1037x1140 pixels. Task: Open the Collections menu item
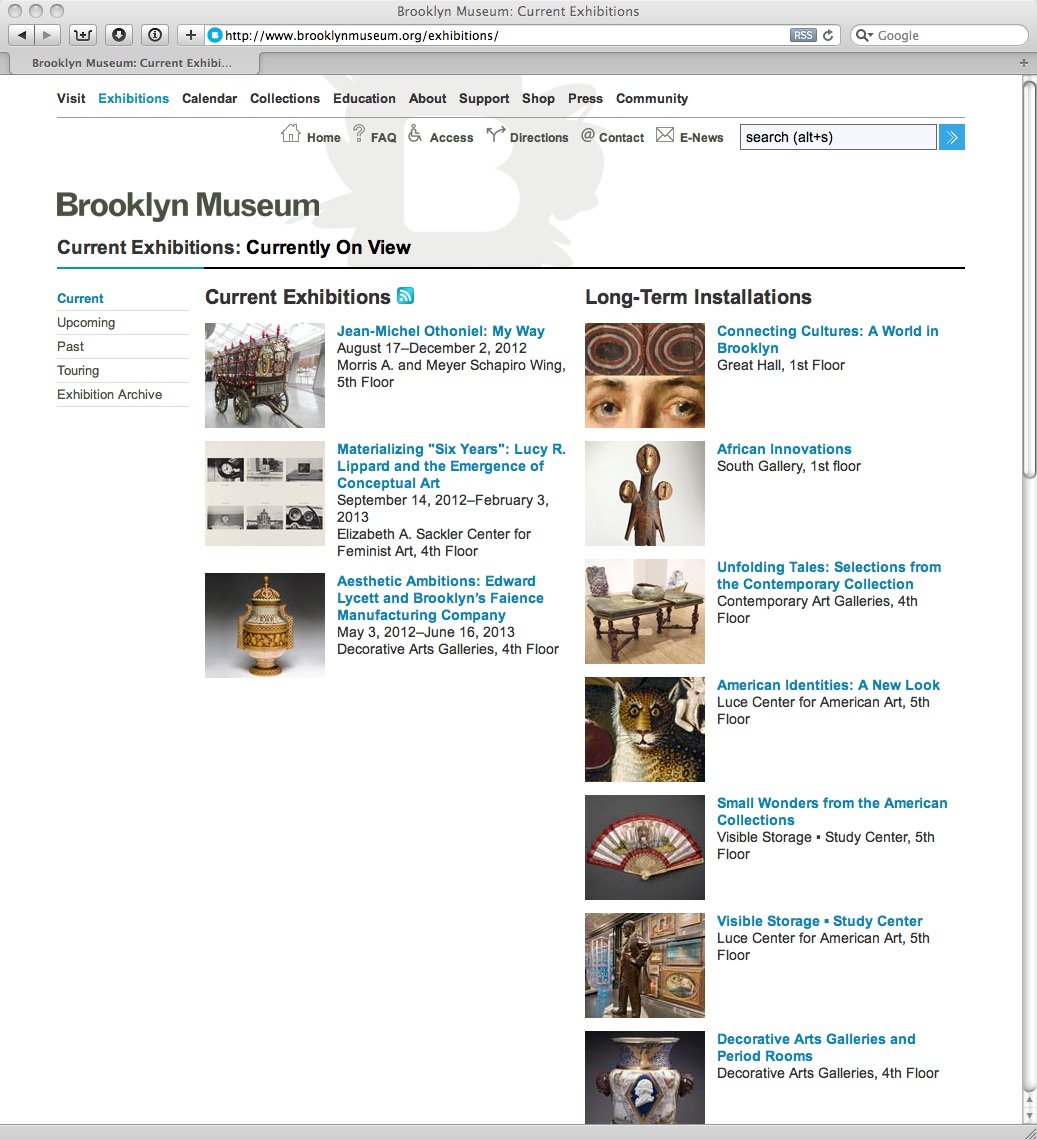pos(284,98)
